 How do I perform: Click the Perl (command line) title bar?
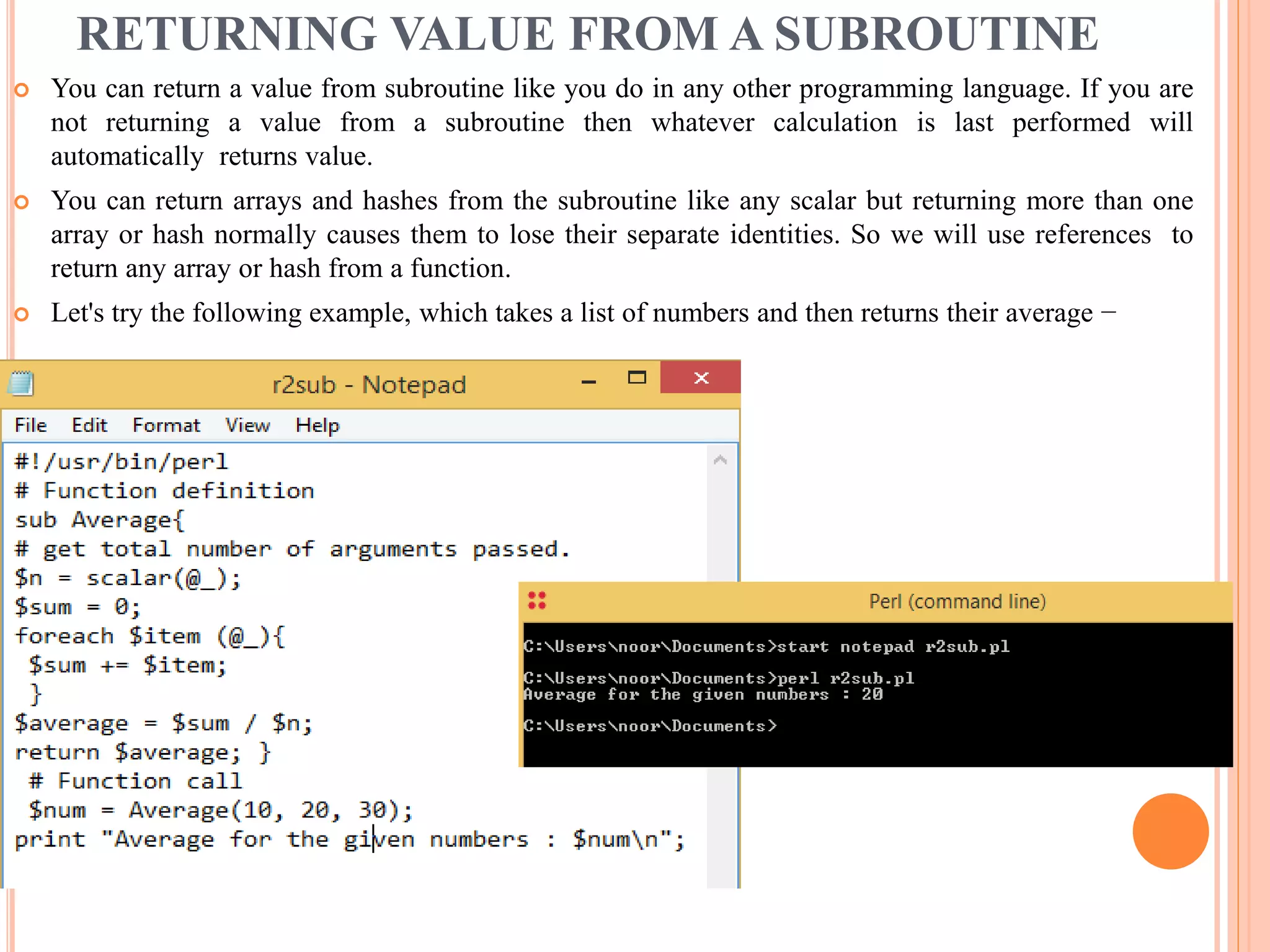click(x=875, y=601)
